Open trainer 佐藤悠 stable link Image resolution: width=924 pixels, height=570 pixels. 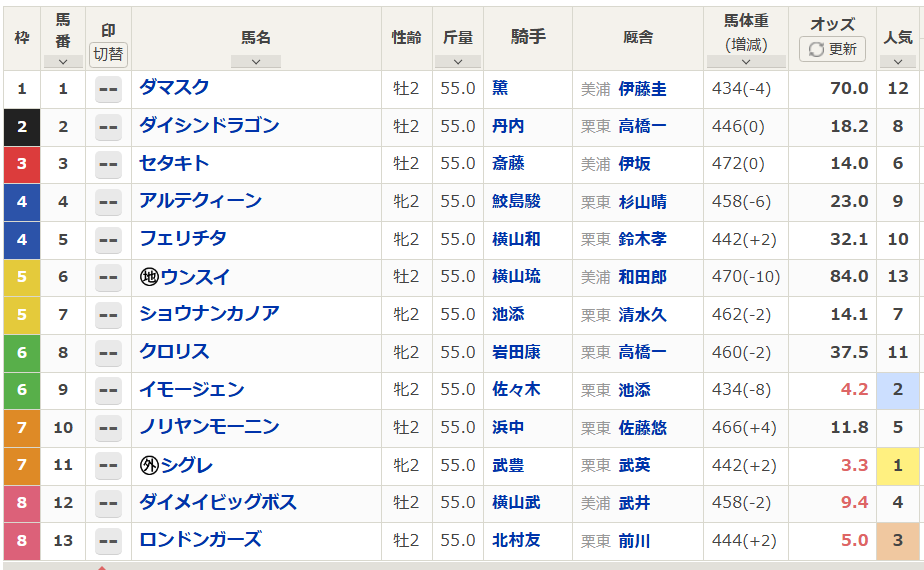[642, 427]
